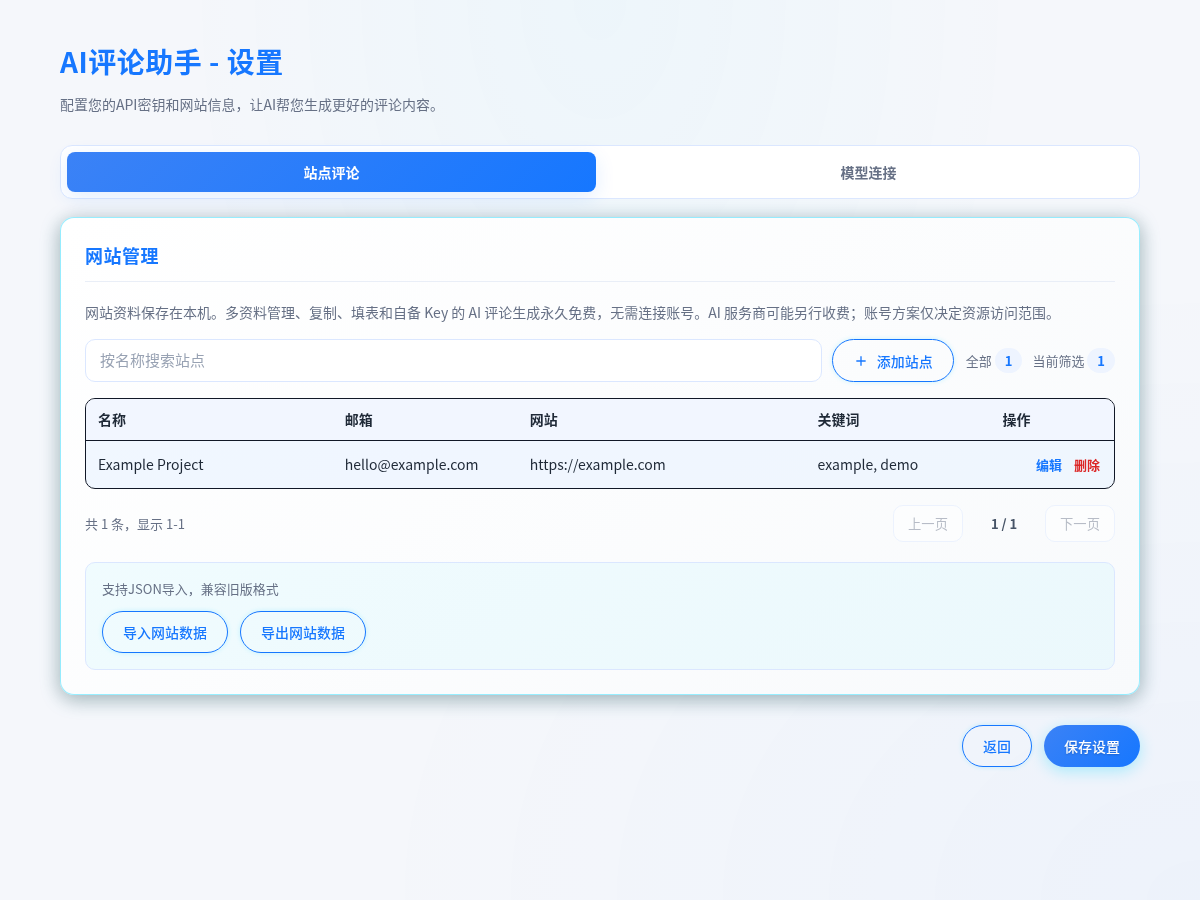Click 编辑 for Example Project
This screenshot has height=900, width=1200.
click(x=1049, y=465)
